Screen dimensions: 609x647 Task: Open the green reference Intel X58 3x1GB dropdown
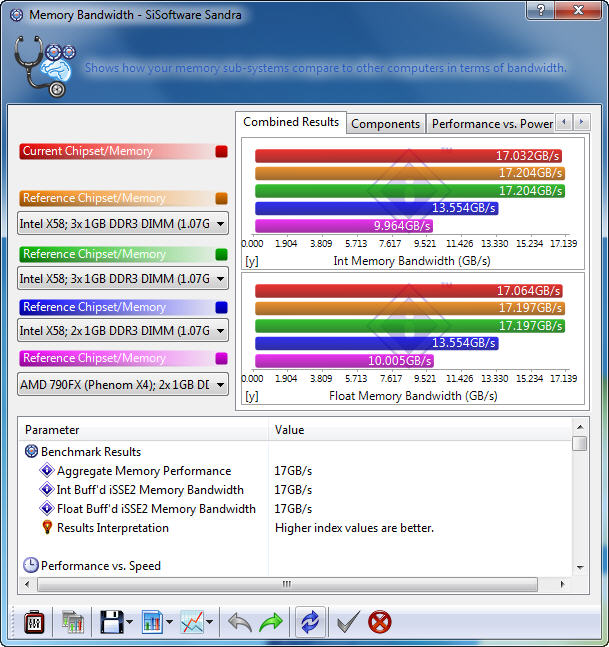tap(123, 279)
